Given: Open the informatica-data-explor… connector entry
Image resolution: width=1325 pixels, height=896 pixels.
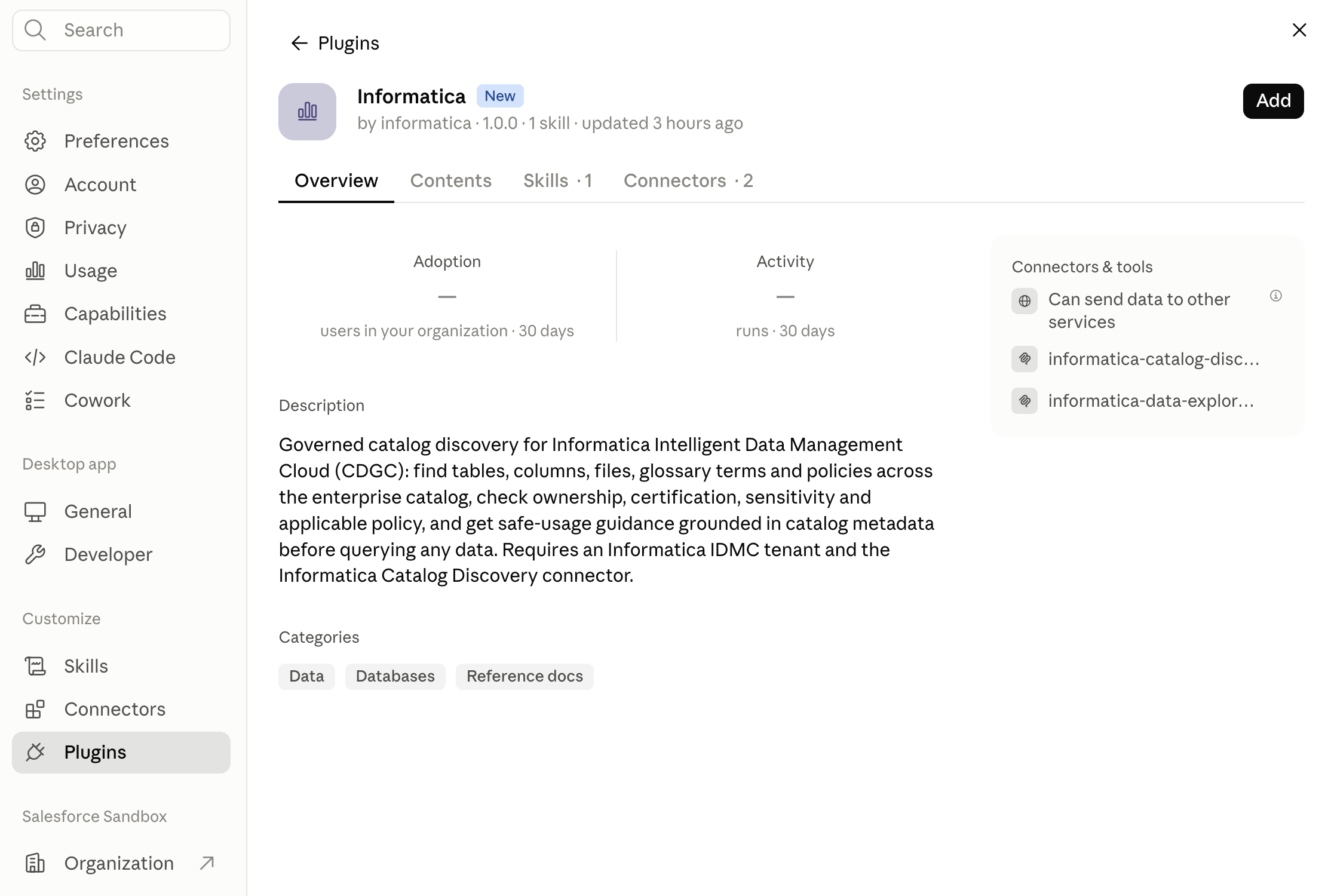Looking at the screenshot, I should click(x=1147, y=401).
